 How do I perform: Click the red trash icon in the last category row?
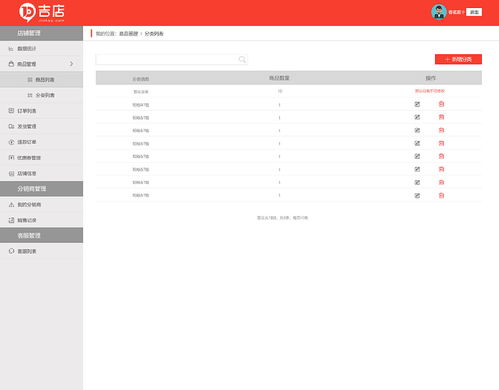pyautogui.click(x=441, y=196)
